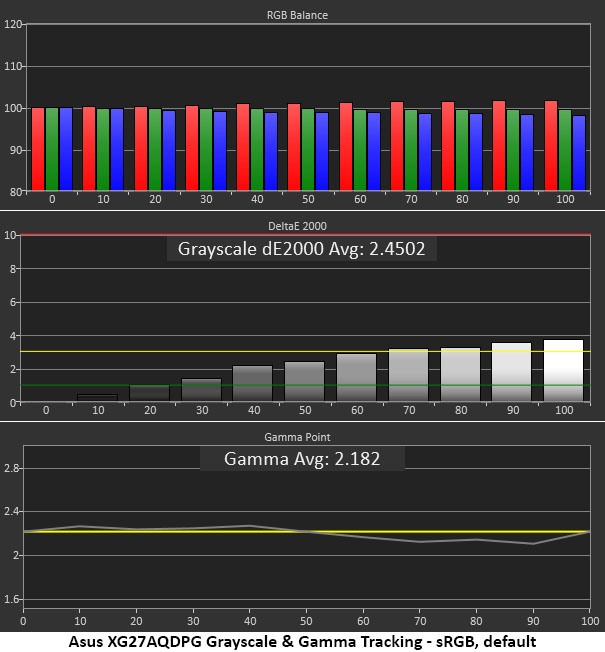Click the "90" y-axis label in RGB Balance
605x652 pixels.
16,150
